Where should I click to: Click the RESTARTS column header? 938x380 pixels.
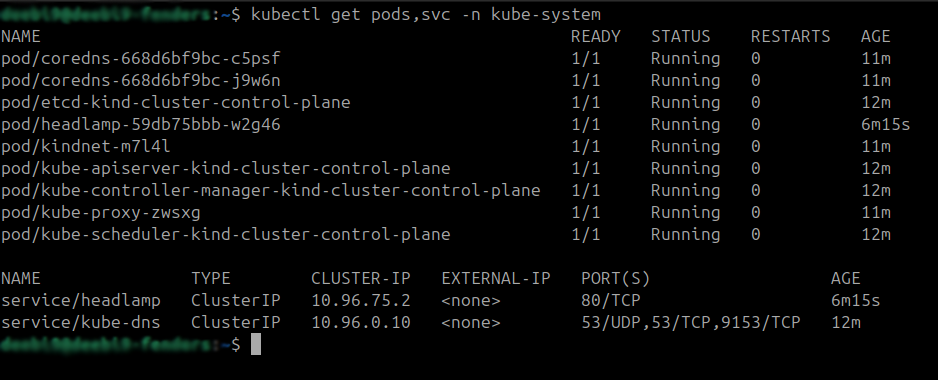tap(790, 37)
